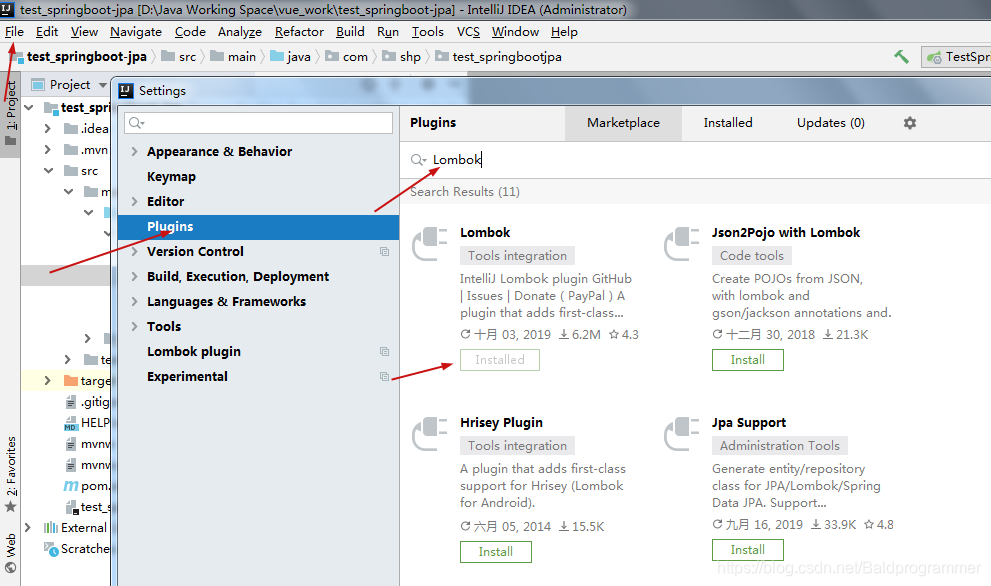Click the Hrisey Plugin icon
Viewport: 991px width, 586px height.
431,435
